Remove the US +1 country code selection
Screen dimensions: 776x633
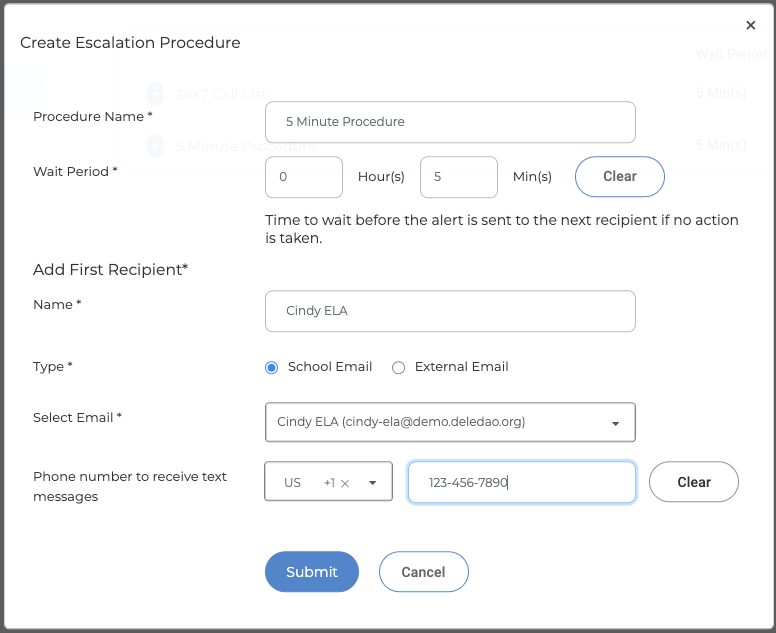pos(345,484)
